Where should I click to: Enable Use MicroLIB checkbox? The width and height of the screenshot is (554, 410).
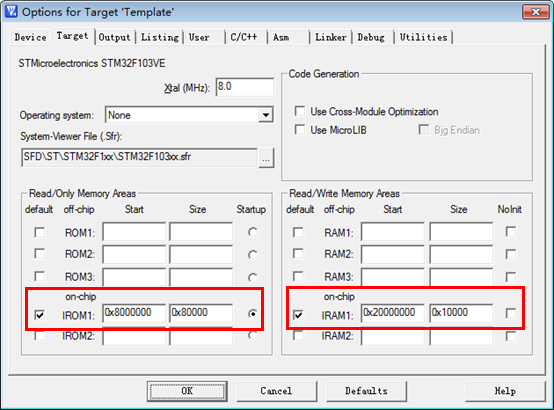[300, 130]
